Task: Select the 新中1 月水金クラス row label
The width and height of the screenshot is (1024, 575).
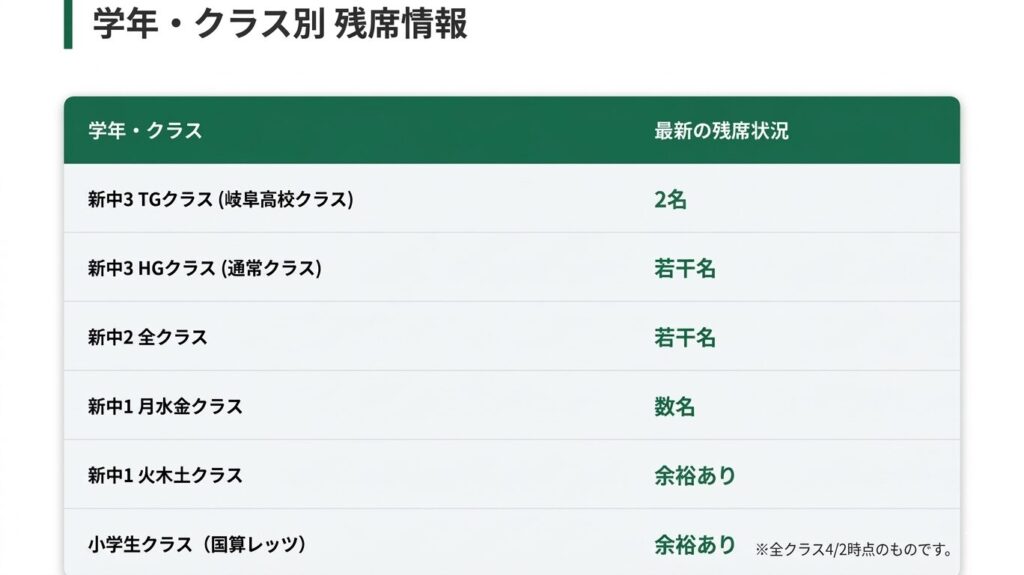Action: (x=165, y=406)
